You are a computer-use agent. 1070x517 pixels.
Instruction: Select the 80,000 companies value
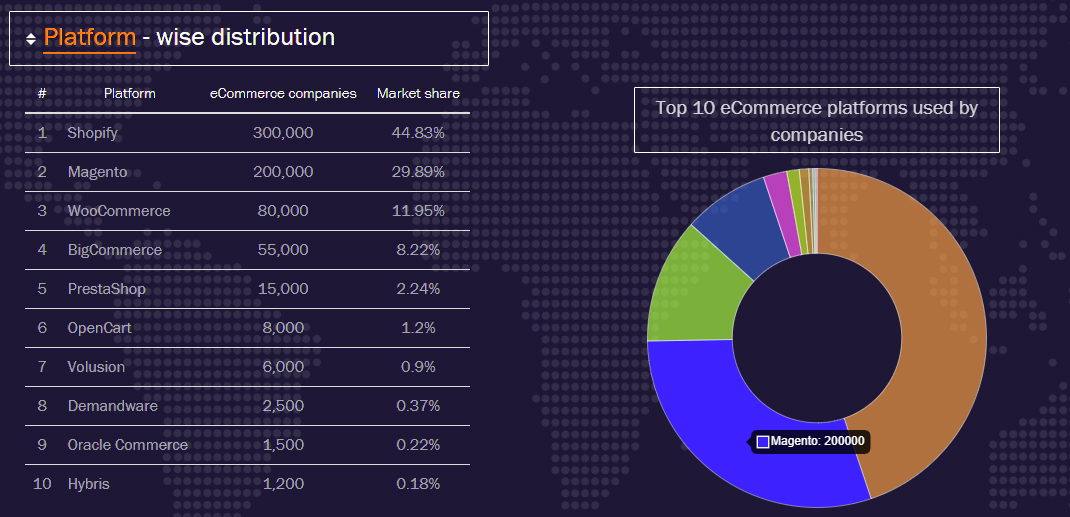[283, 211]
